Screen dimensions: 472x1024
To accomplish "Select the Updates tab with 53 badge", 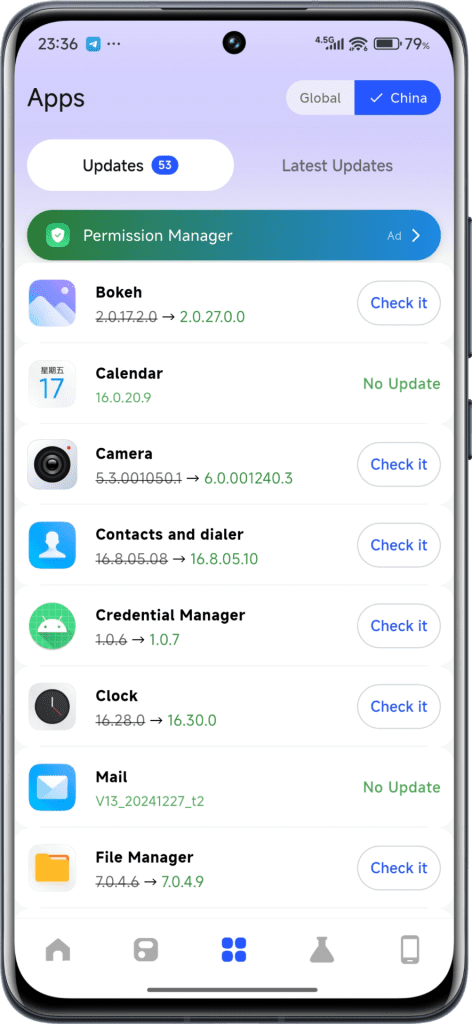I will click(x=131, y=165).
